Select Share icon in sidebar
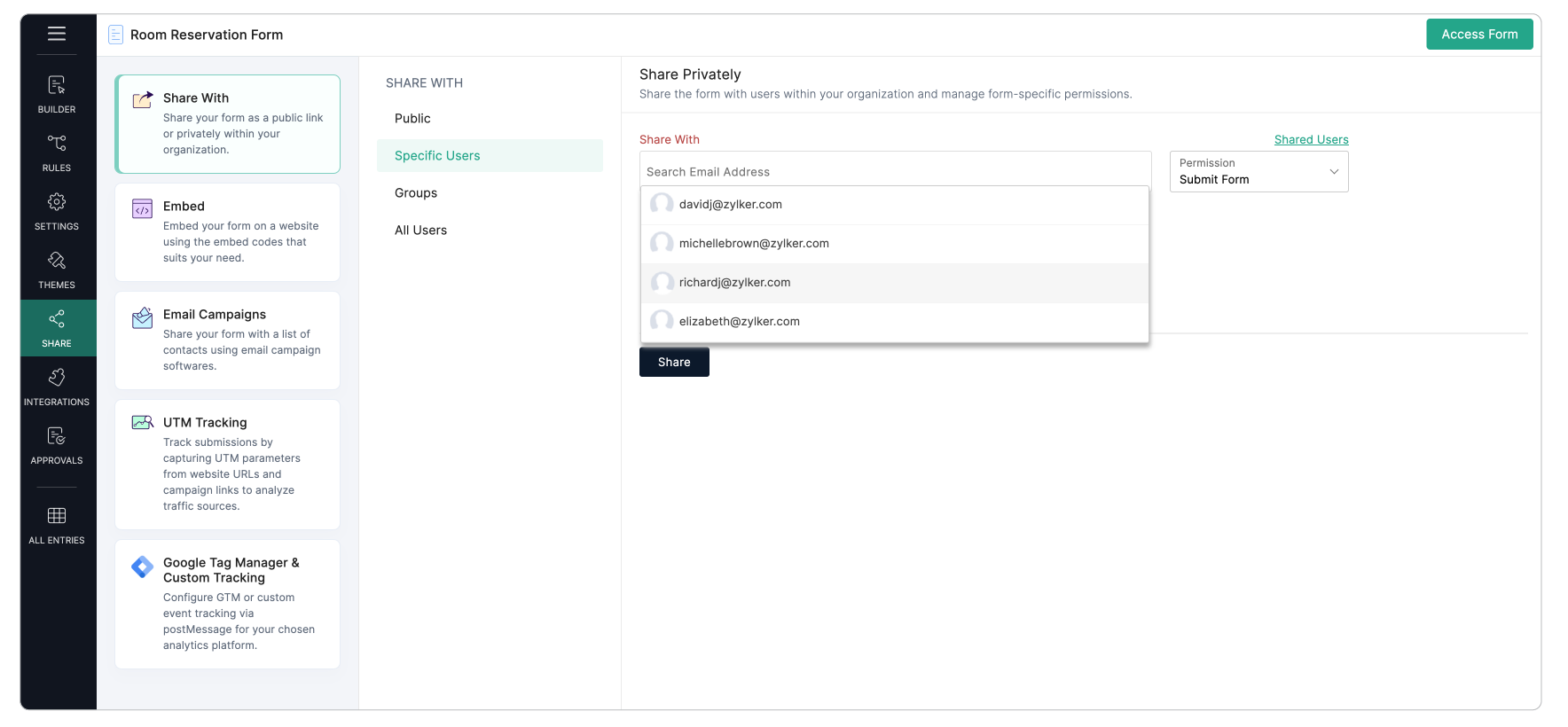 click(x=57, y=319)
